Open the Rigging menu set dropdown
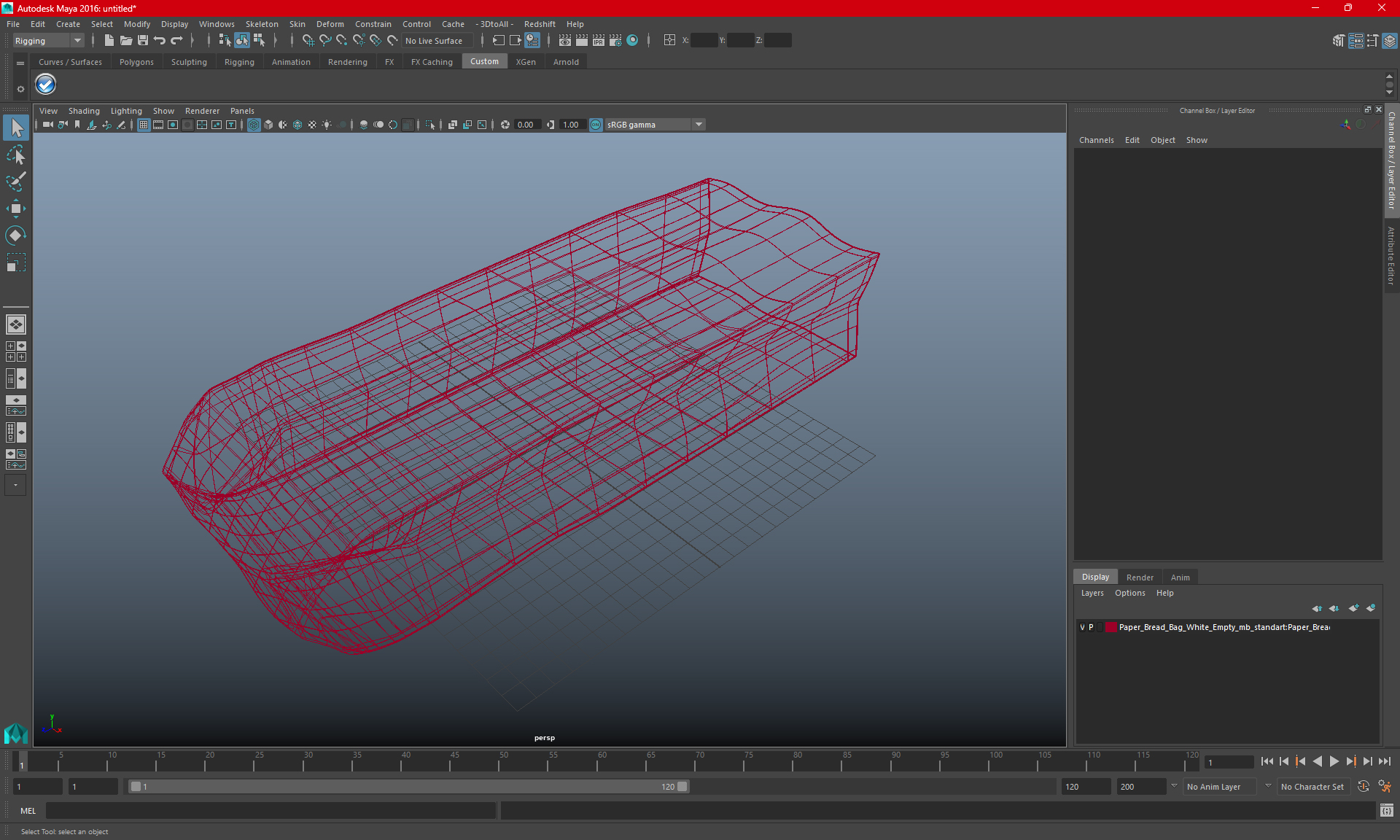 (x=47, y=41)
